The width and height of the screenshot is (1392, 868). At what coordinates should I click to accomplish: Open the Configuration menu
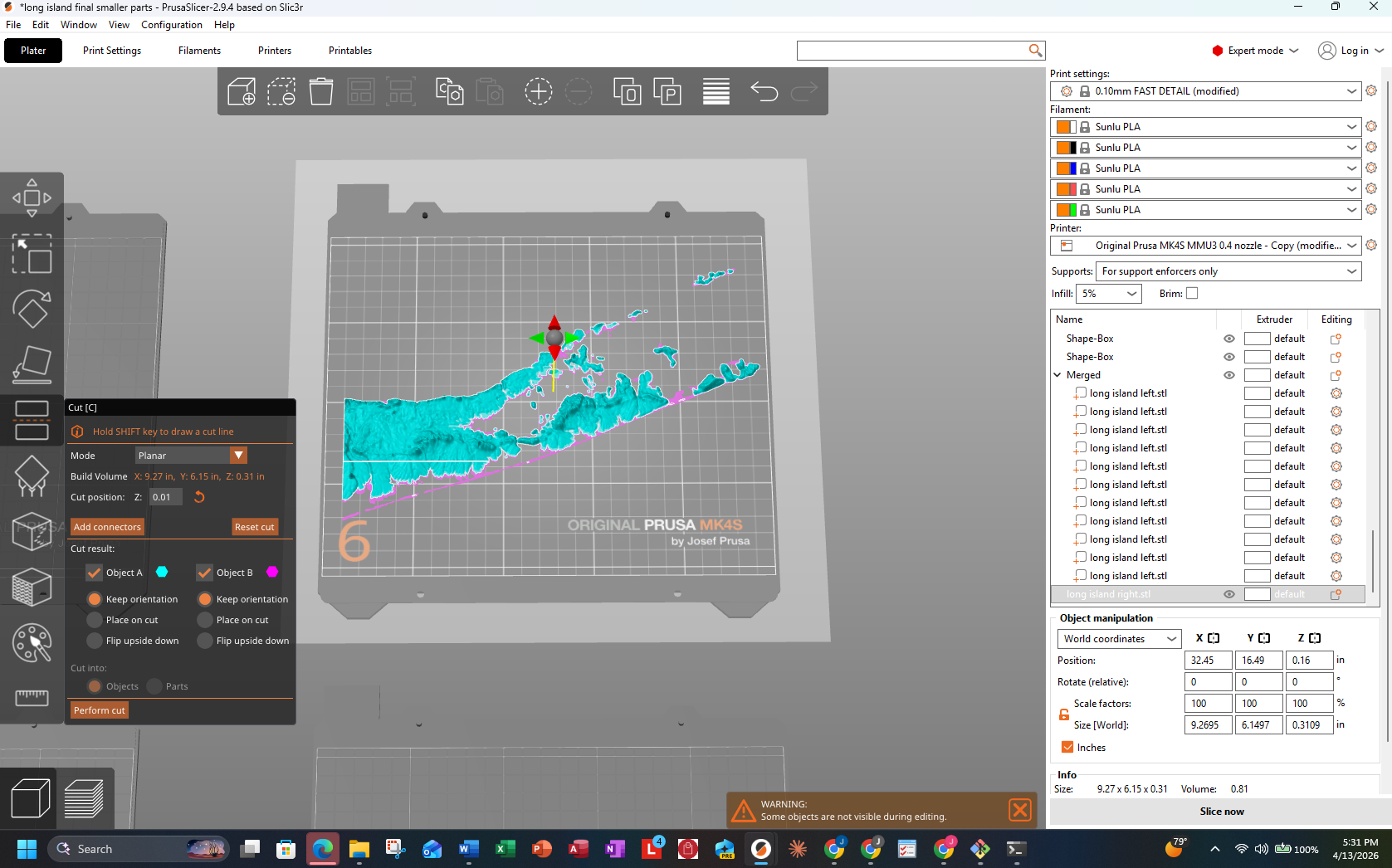[x=171, y=25]
